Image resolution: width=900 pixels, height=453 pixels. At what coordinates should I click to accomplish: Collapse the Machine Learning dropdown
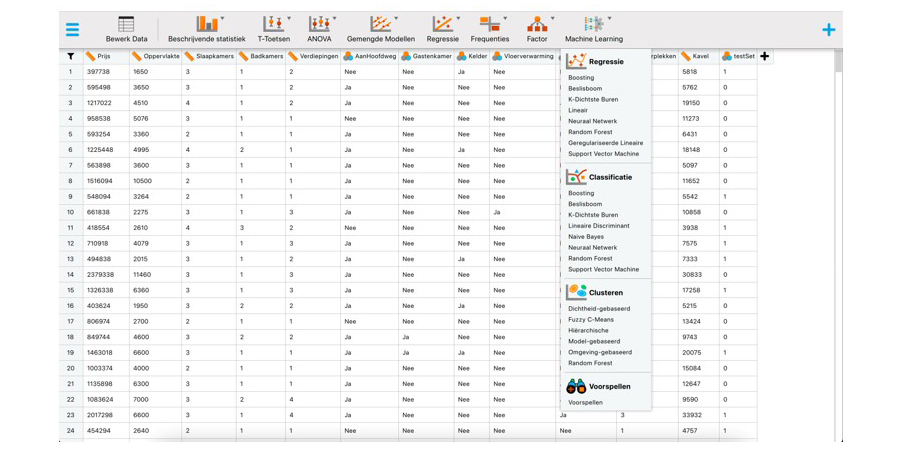[593, 29]
